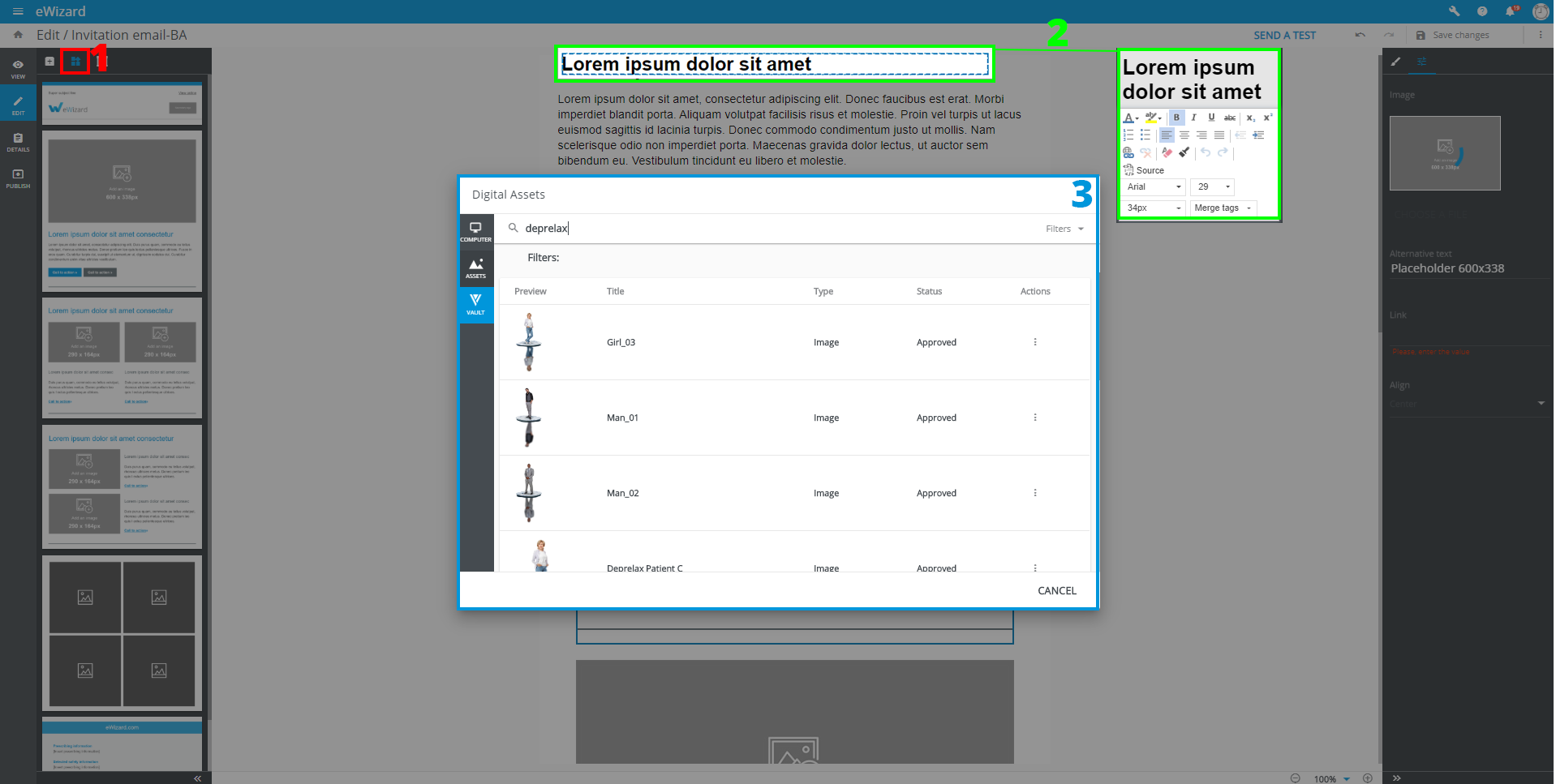Open the Arial font family dropdown
Screen dimensions: 1556x784
1154,187
